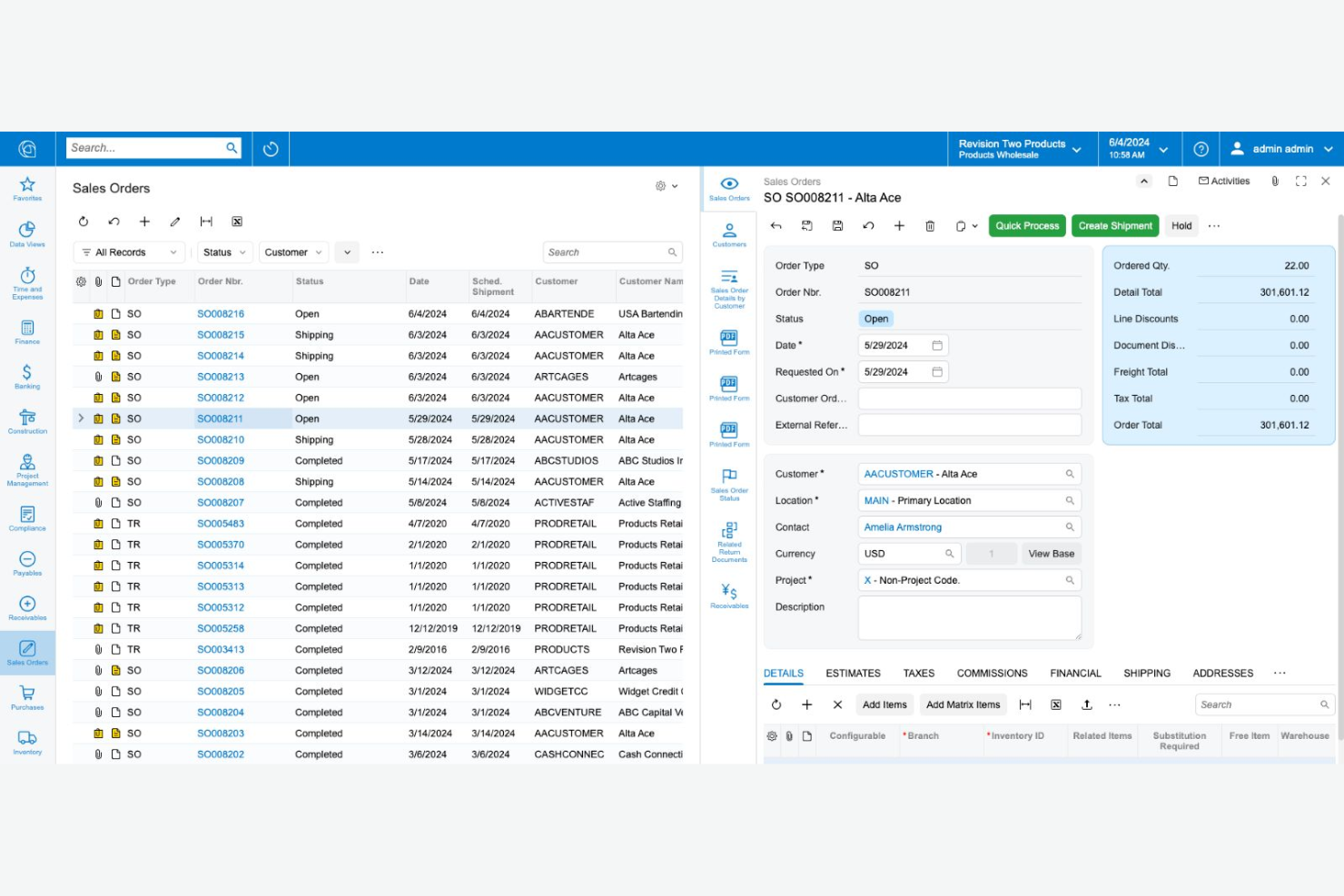Open Customers in the side panel
1344x896 pixels.
pyautogui.click(x=729, y=234)
